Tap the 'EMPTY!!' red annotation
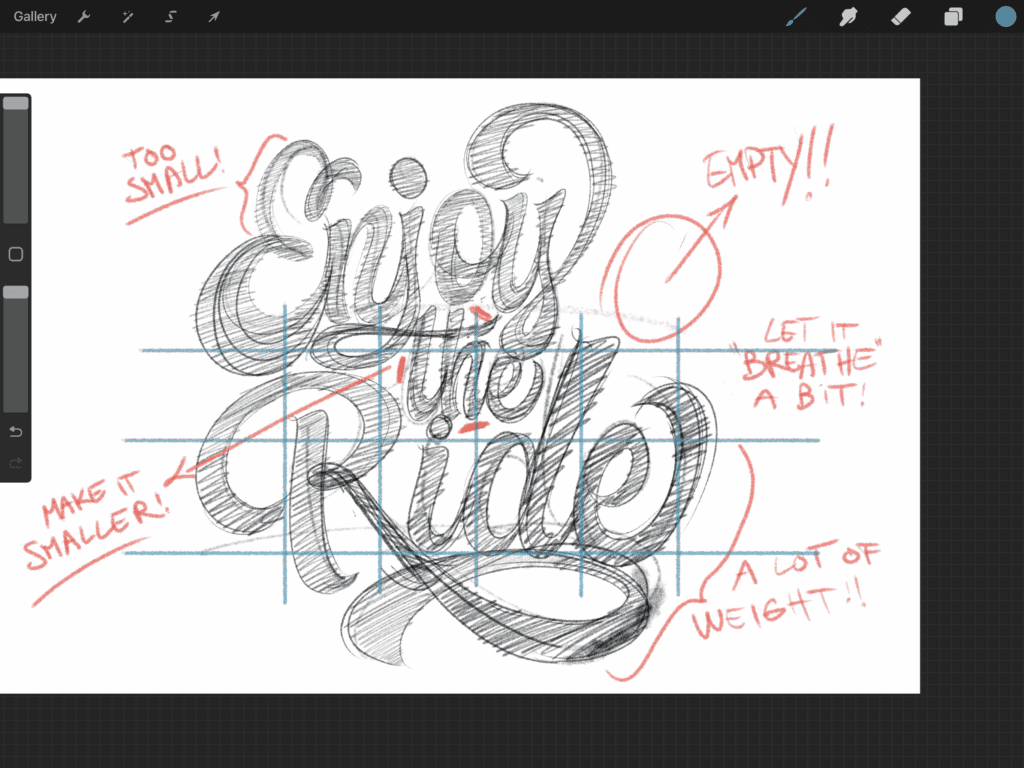This screenshot has width=1024, height=768. 766,165
